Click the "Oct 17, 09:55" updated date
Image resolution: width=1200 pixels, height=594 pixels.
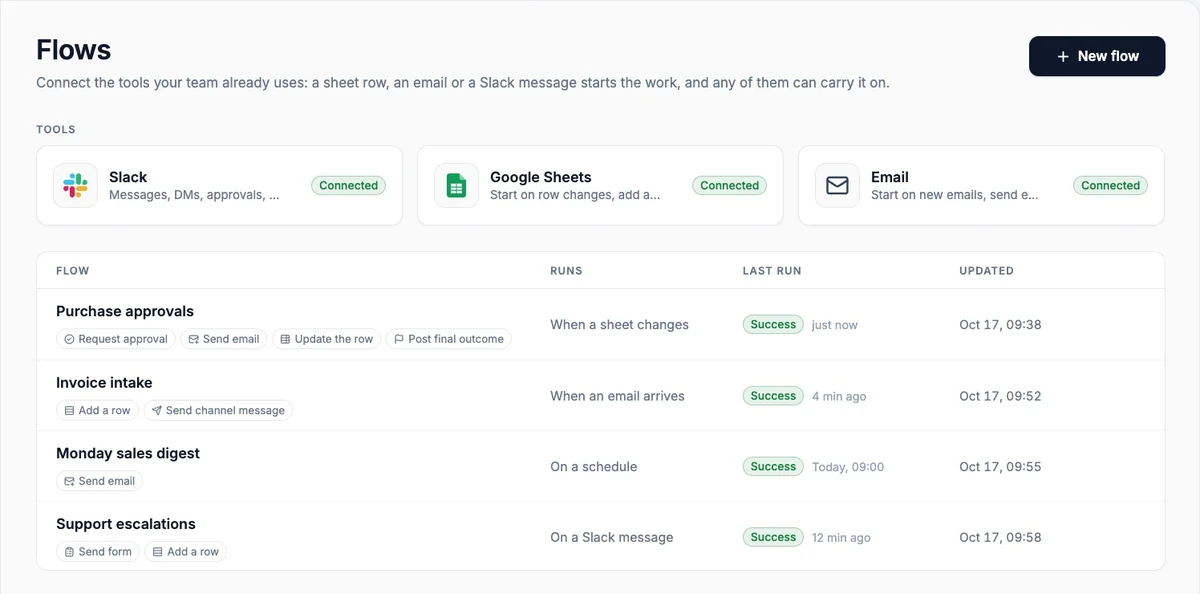(1000, 467)
